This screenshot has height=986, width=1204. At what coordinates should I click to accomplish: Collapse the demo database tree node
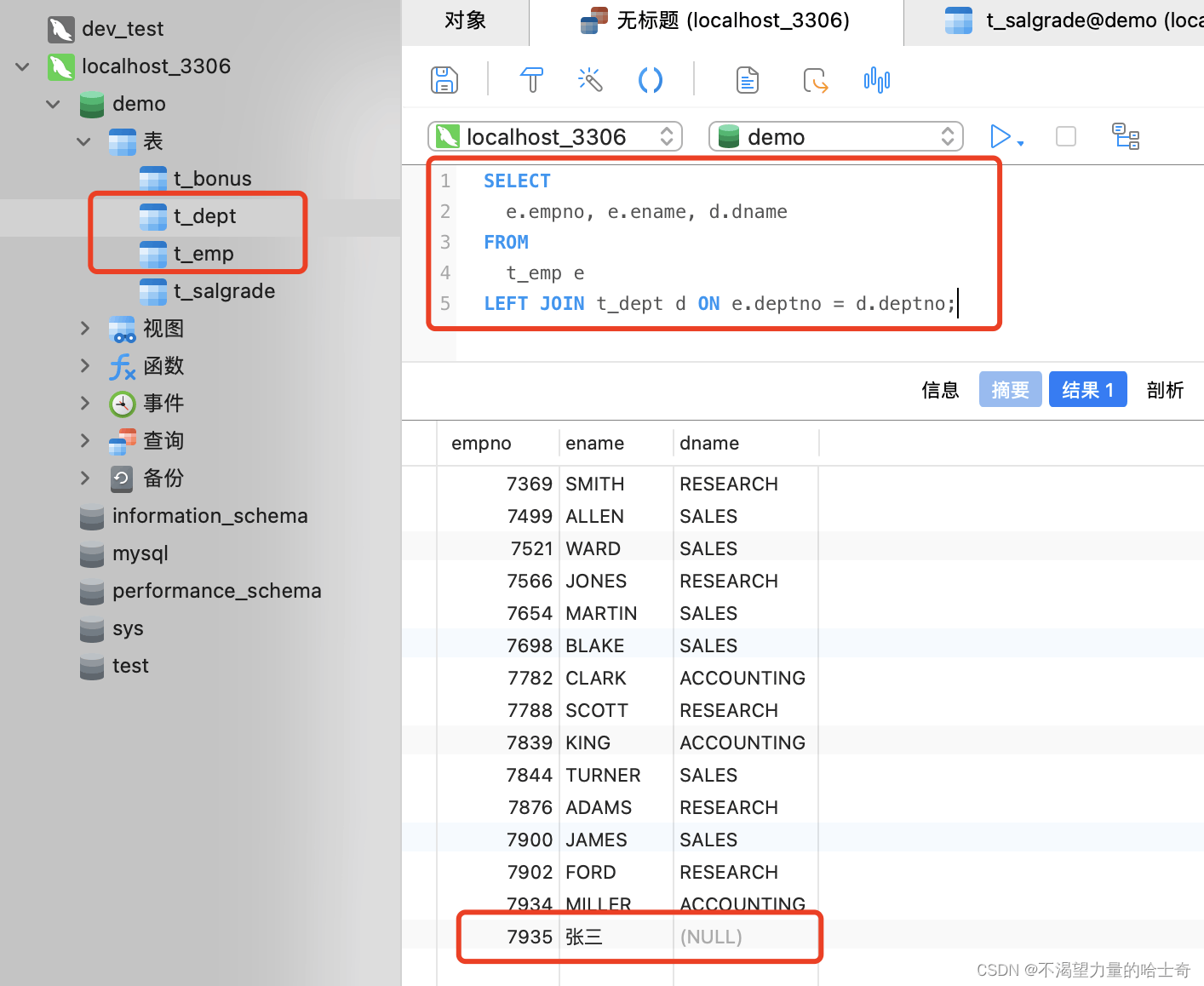pyautogui.click(x=54, y=104)
